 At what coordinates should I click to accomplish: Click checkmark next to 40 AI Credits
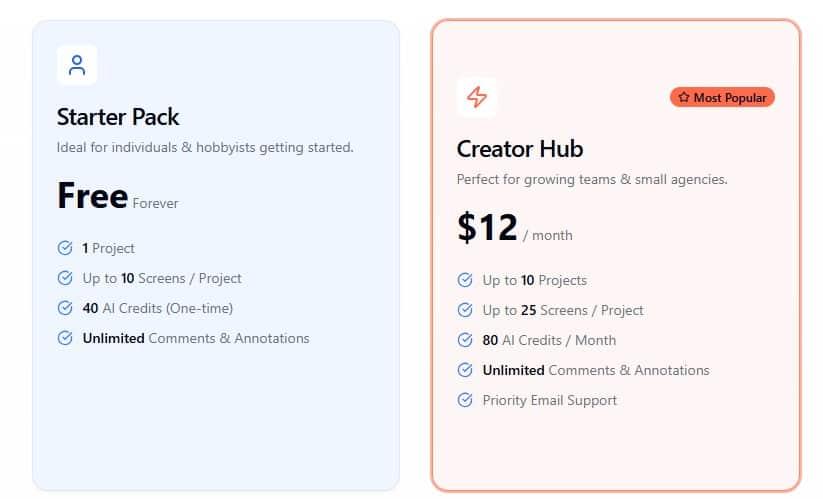(x=65, y=308)
